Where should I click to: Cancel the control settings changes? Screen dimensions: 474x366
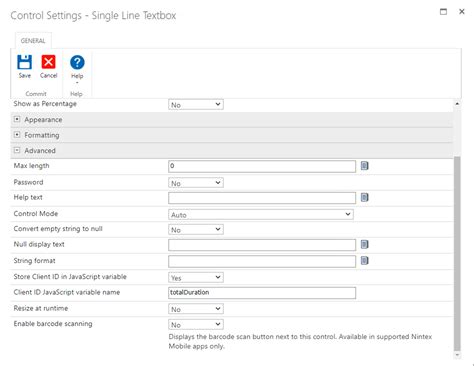click(49, 66)
